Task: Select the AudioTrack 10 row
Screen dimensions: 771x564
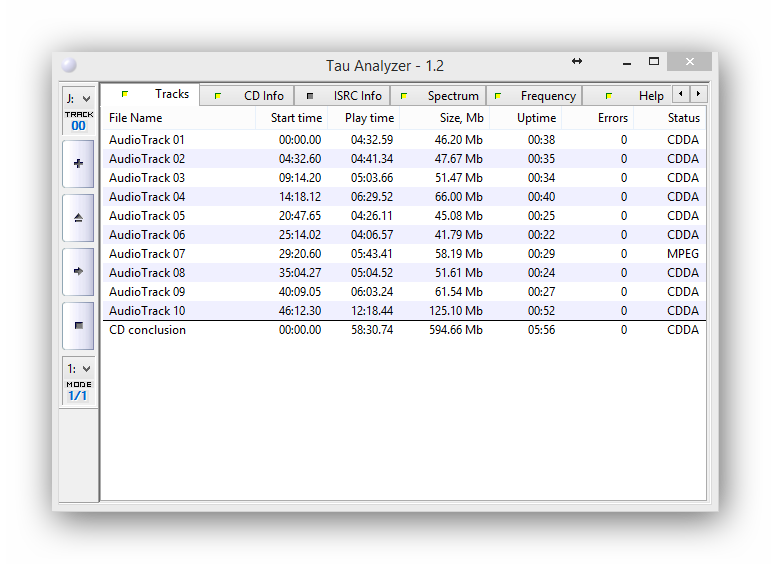Action: click(x=404, y=311)
